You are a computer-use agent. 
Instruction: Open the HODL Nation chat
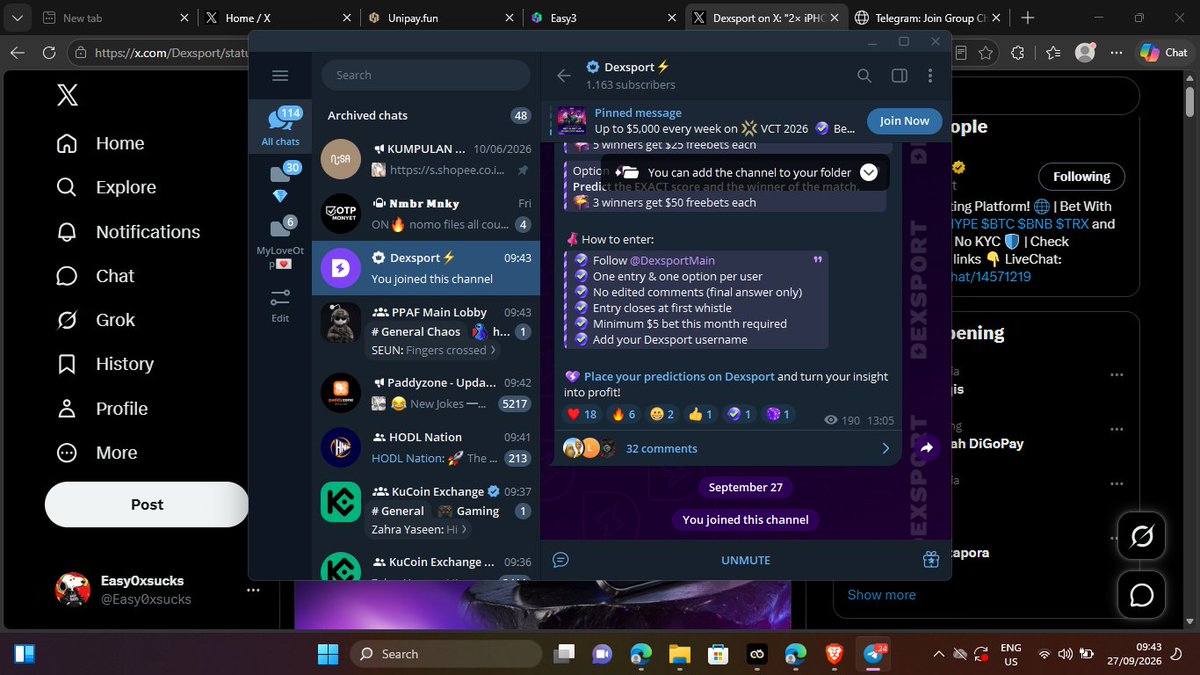coord(427,447)
